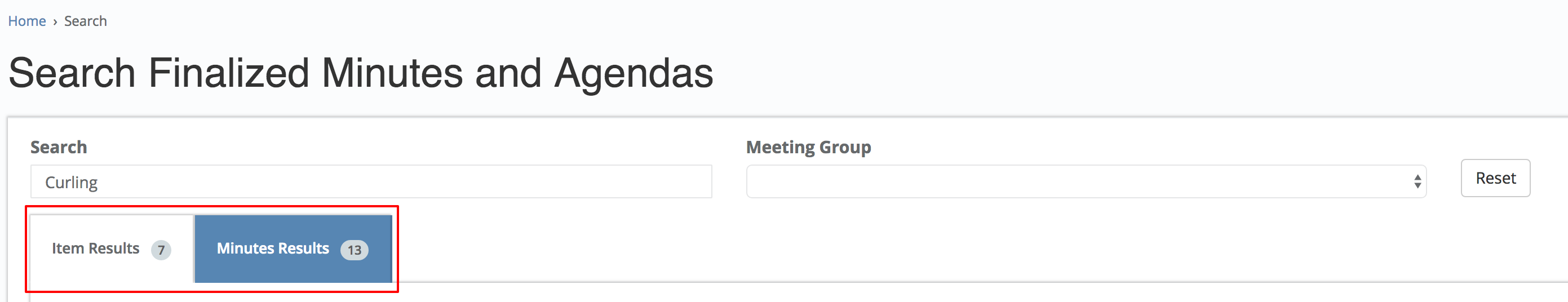Click the Meeting Group label
Viewport: 1568px width, 302px height.
808,148
